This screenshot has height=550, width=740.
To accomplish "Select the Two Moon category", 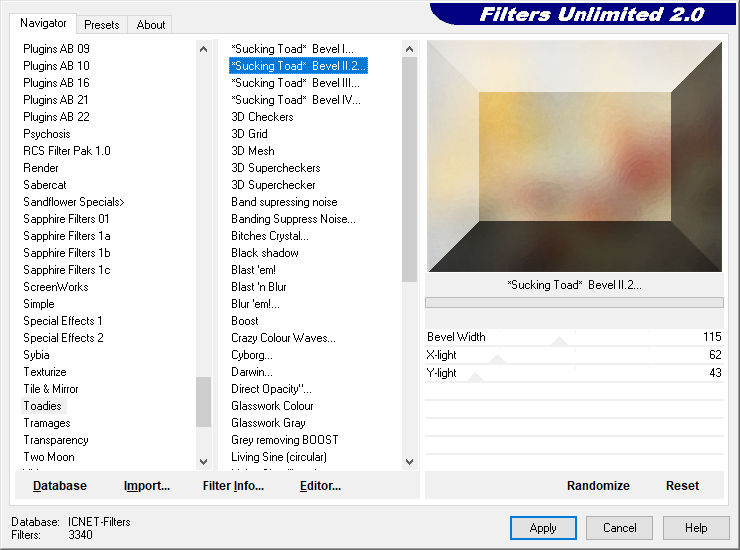I will [49, 457].
